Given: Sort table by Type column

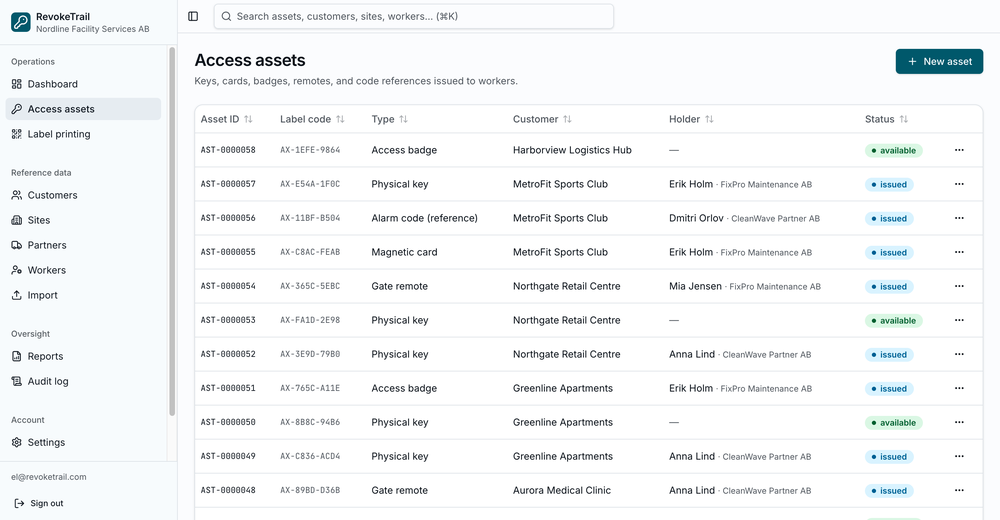Looking at the screenshot, I should [389, 119].
